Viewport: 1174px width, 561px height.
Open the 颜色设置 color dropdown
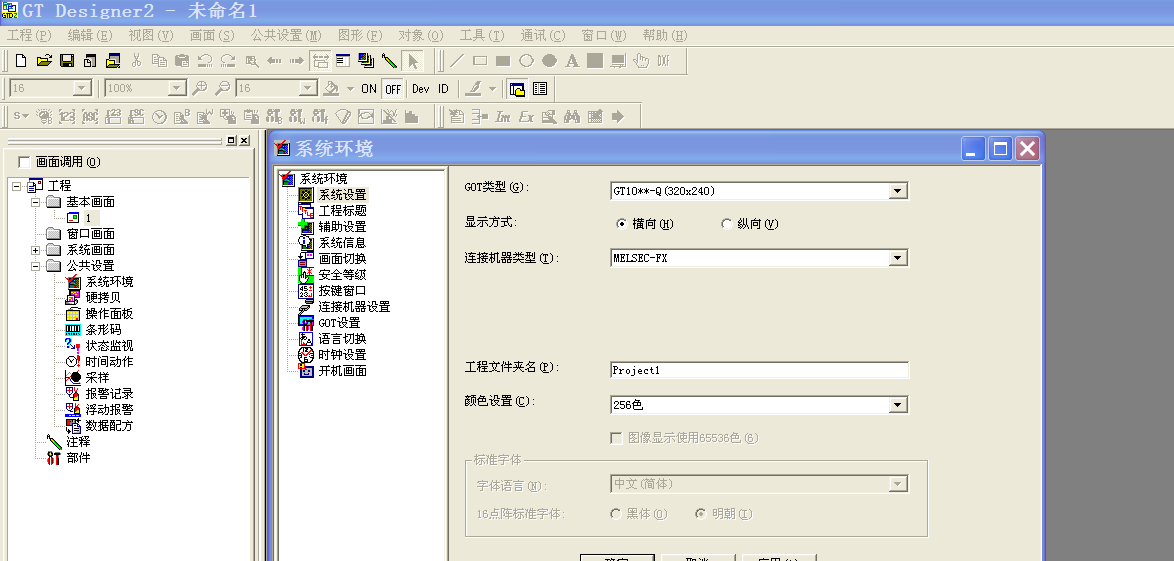(x=897, y=405)
